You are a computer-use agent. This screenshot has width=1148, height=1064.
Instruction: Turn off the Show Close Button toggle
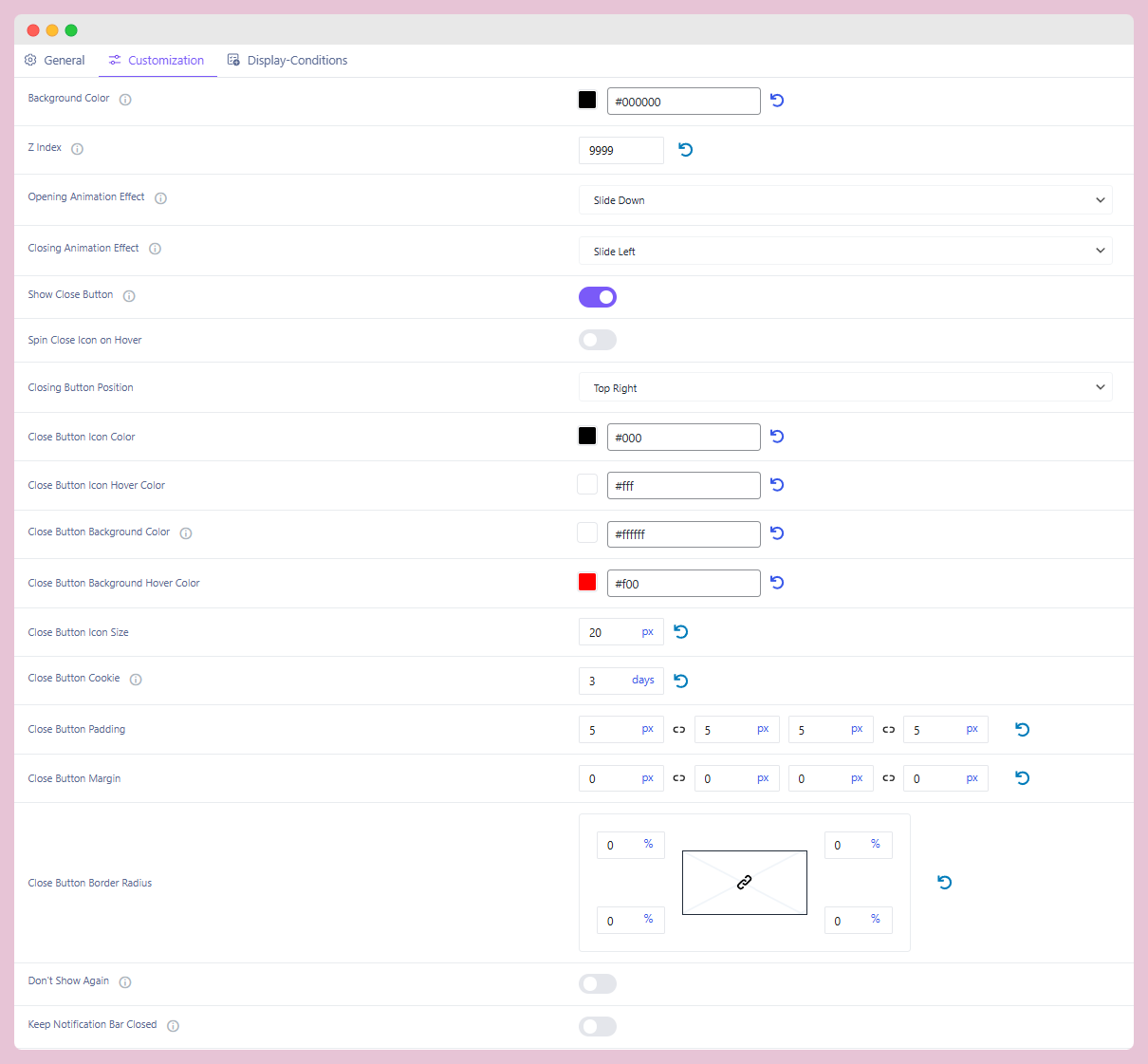click(598, 297)
